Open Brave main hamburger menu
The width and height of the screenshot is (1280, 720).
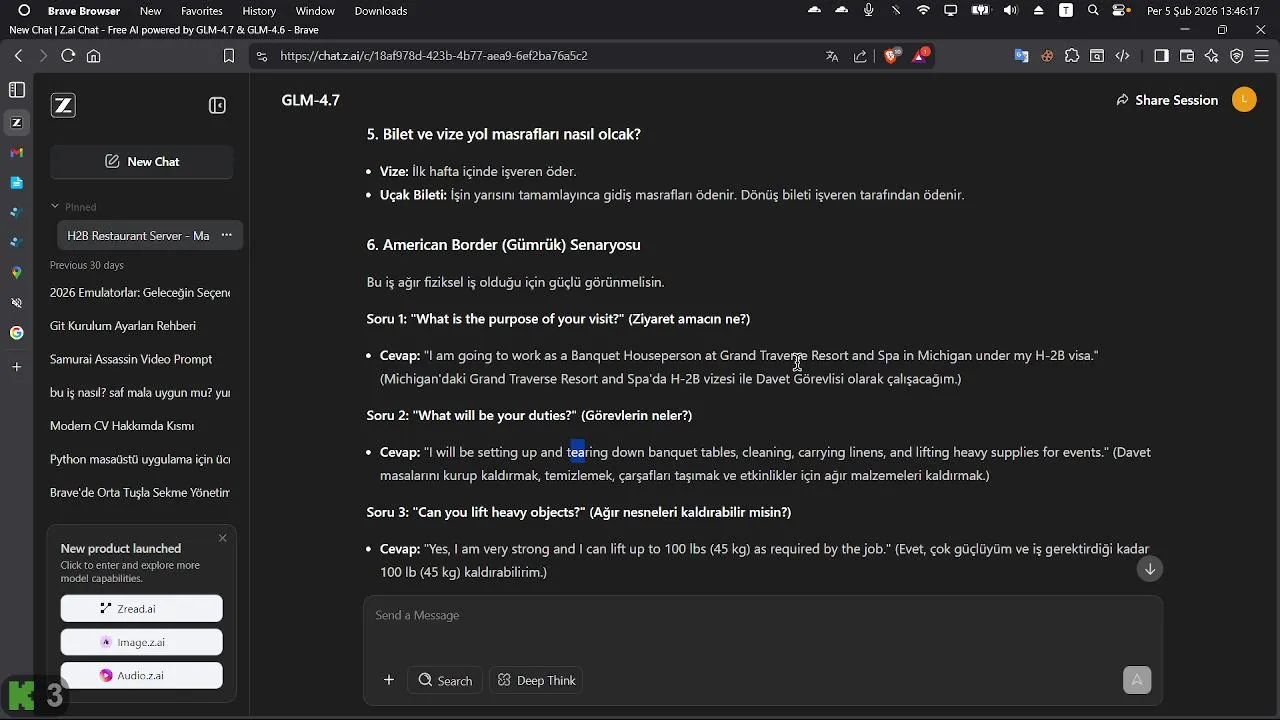point(1262,56)
